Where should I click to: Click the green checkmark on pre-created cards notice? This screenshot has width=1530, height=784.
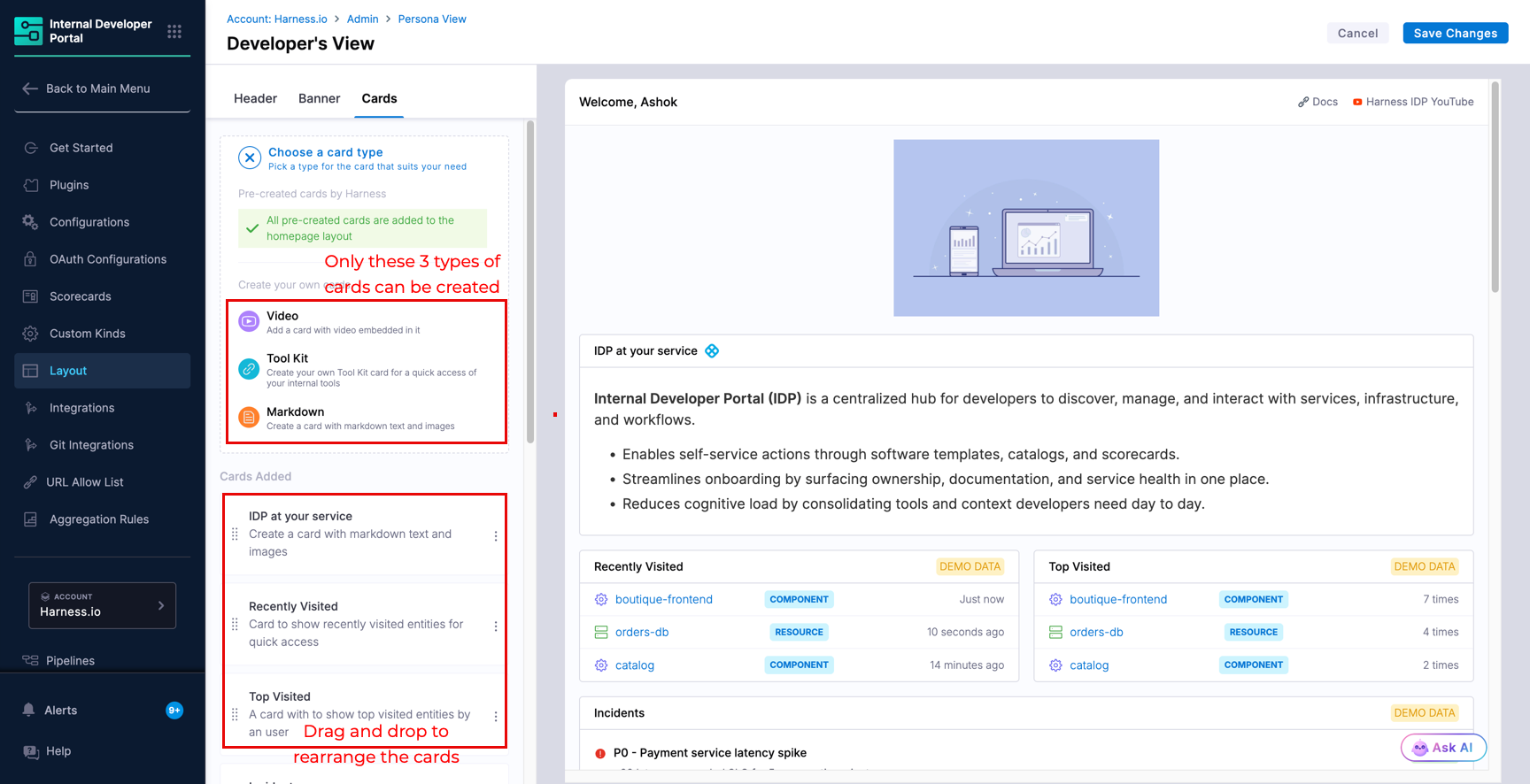(252, 228)
